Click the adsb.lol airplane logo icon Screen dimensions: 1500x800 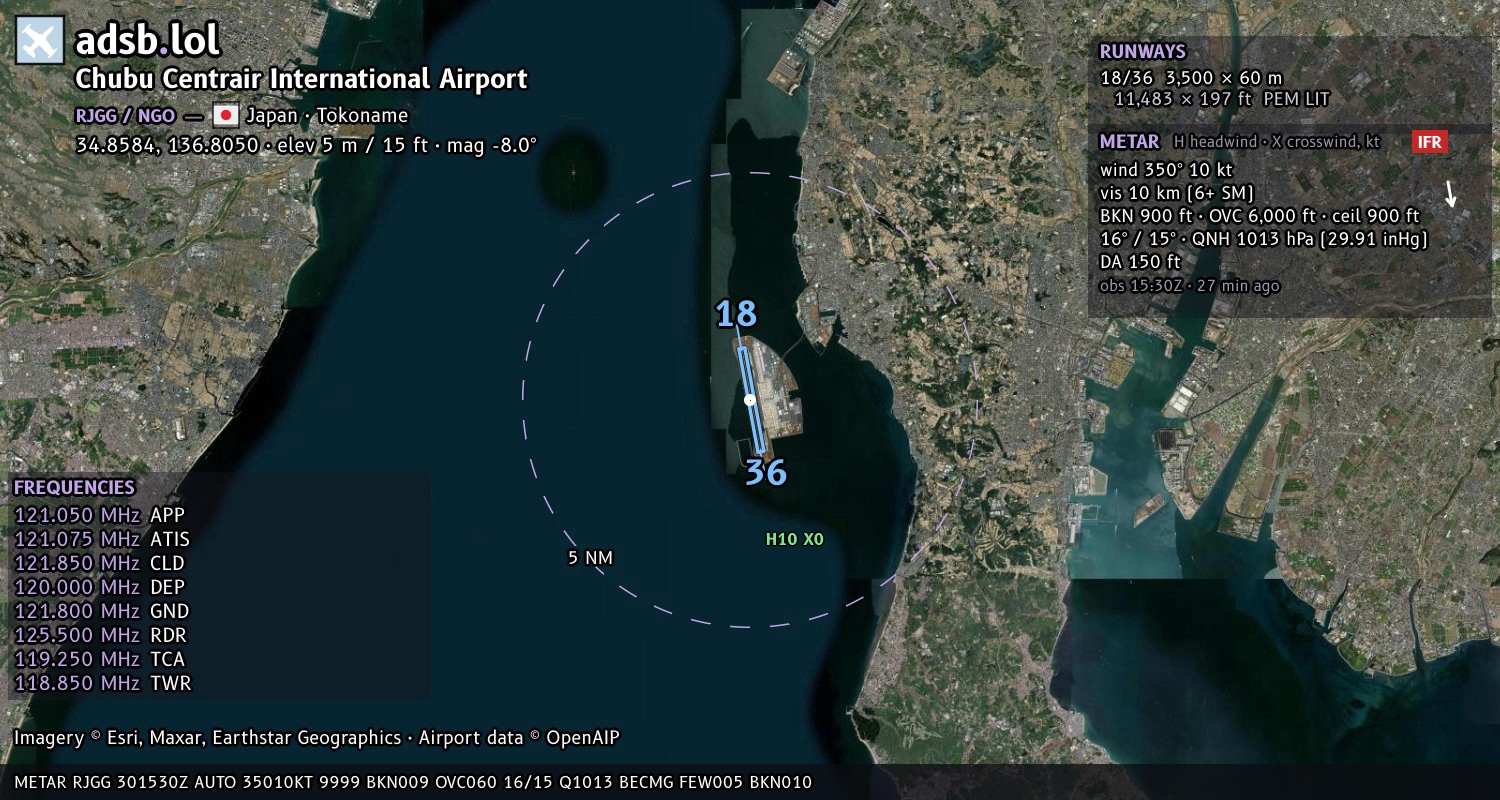tap(41, 41)
